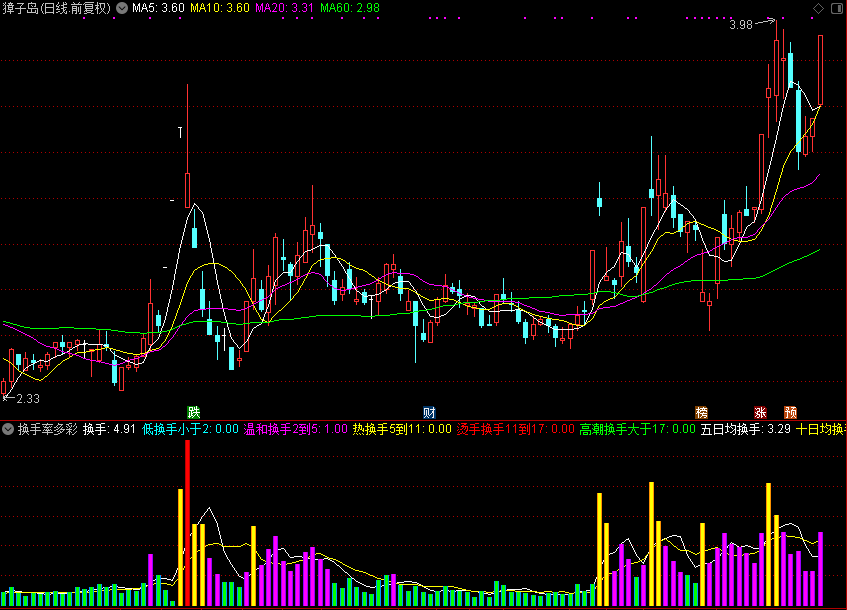Select the MA5: 3.60 indicator label
847x610 pixels.
tap(158, 8)
